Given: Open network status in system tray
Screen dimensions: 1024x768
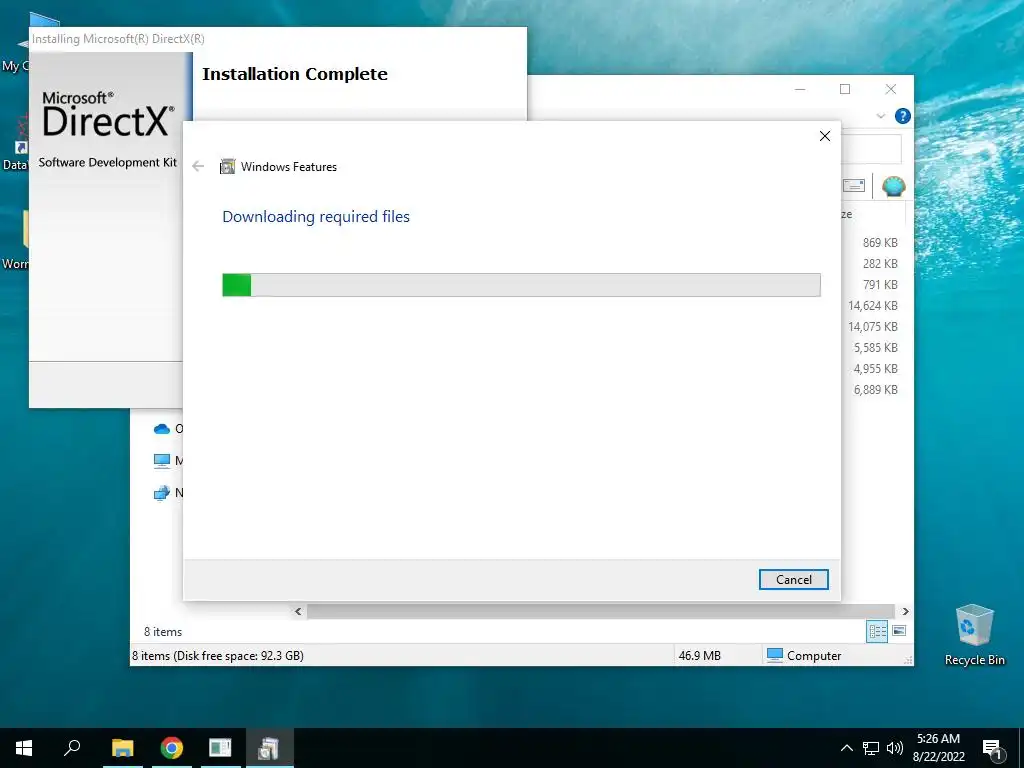Looking at the screenshot, I should coord(871,748).
